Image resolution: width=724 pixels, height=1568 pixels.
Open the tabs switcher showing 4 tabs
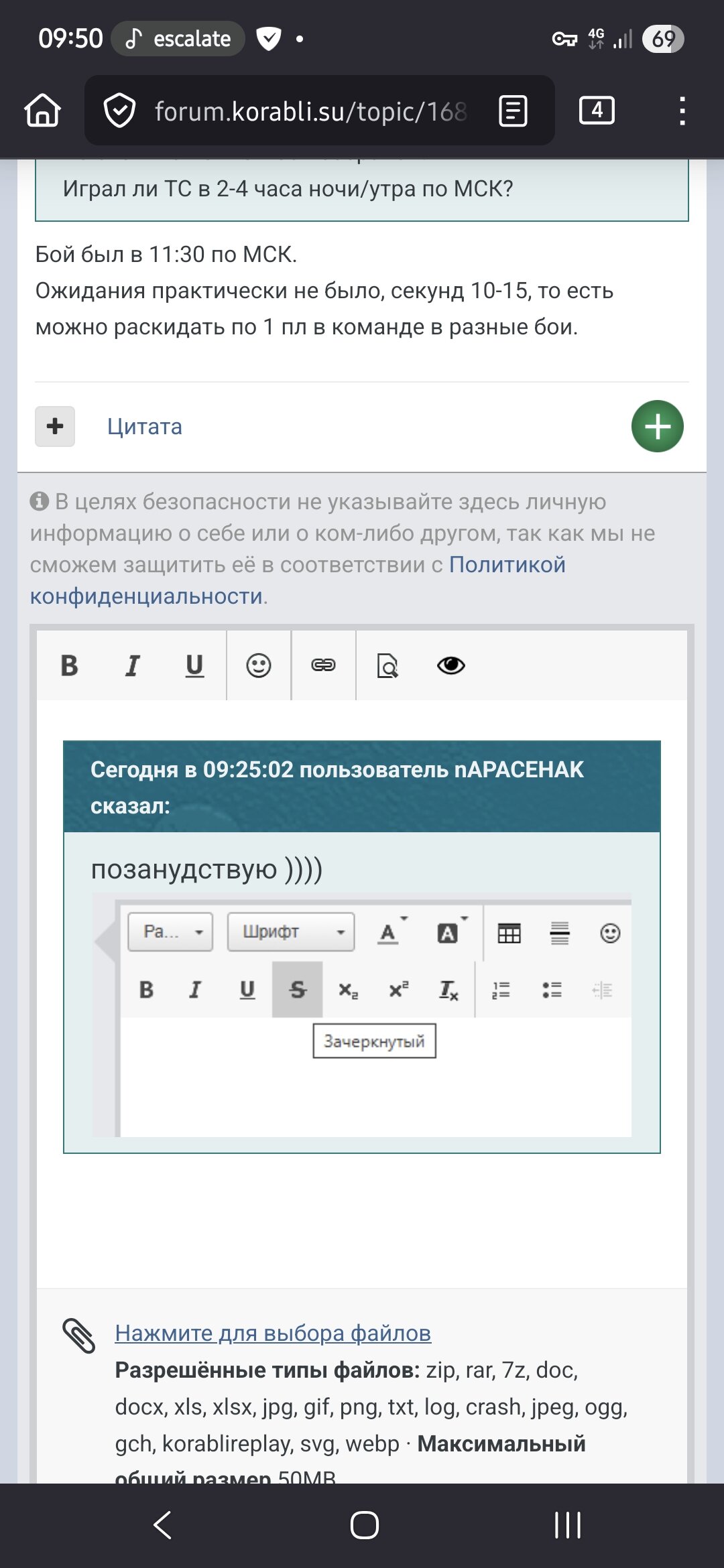597,111
